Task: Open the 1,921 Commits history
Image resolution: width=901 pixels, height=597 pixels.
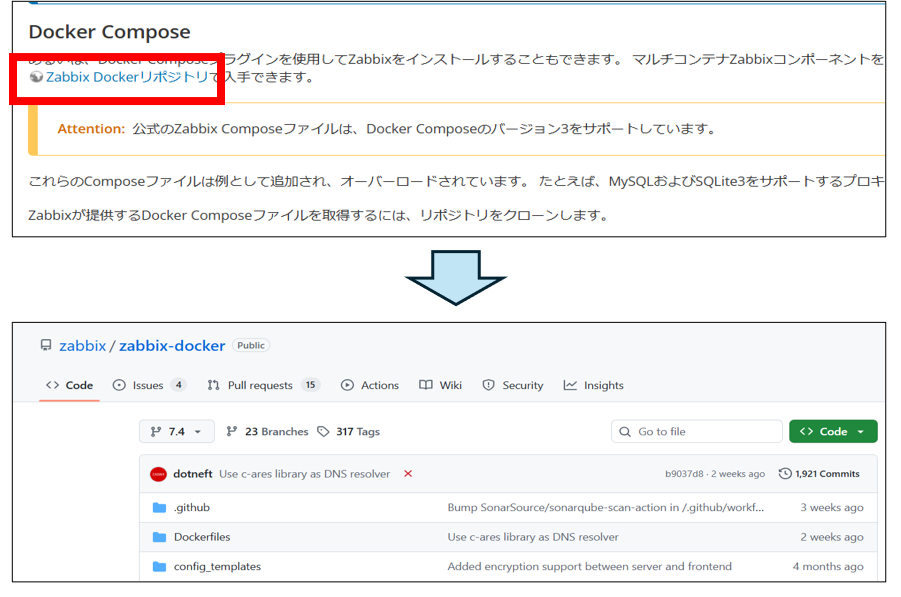Action: coord(819,474)
